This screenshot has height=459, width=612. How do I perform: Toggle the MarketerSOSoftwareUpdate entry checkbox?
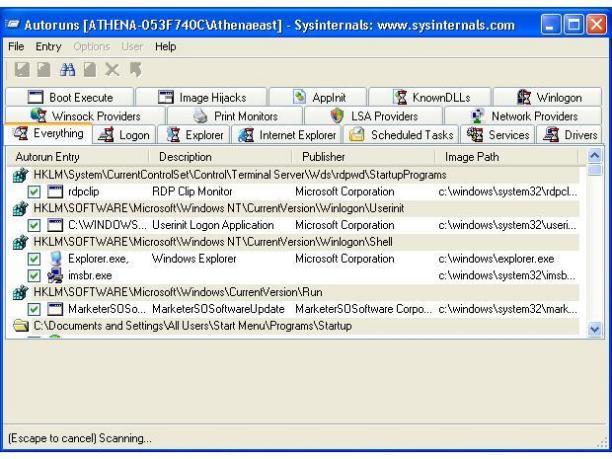34,309
